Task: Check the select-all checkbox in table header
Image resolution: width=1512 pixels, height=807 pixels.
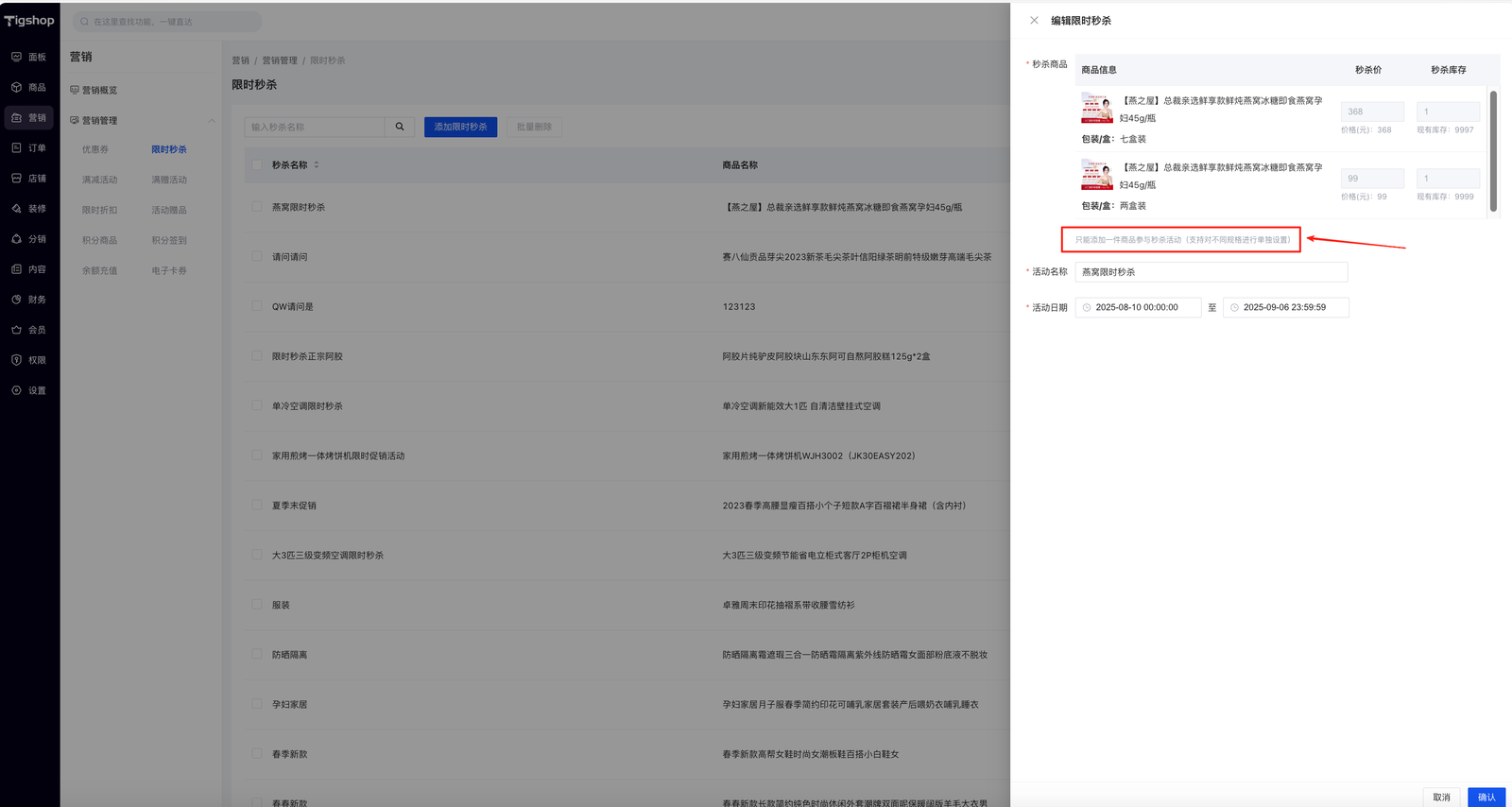Action: 257,164
